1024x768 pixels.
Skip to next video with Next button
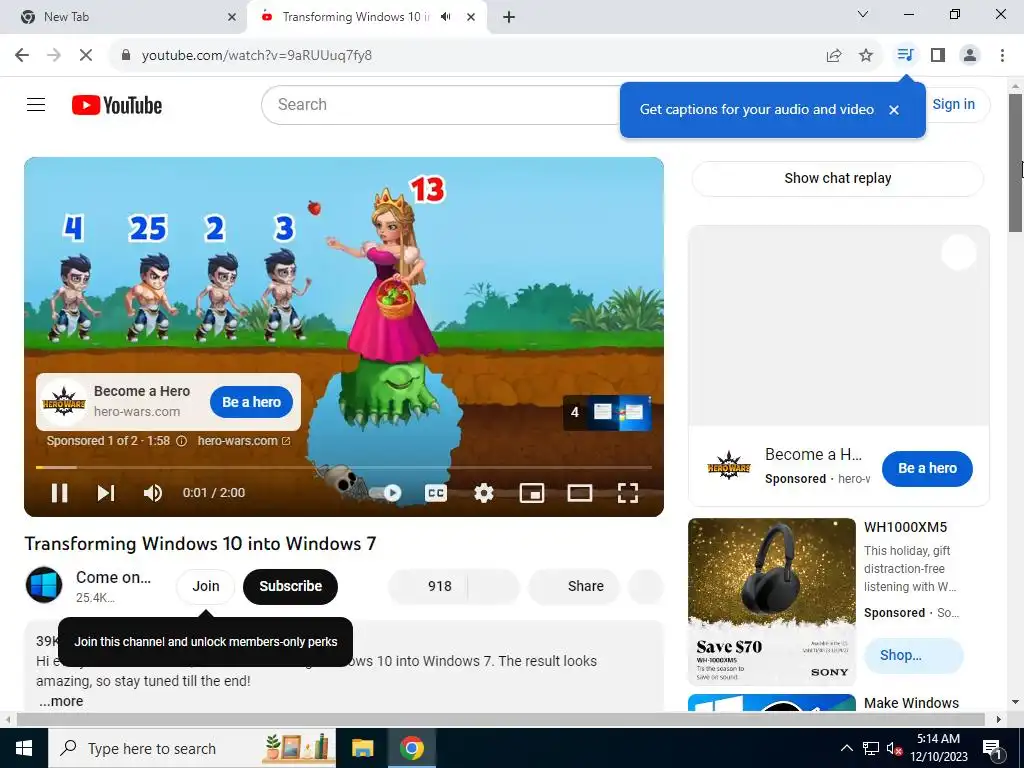106,493
